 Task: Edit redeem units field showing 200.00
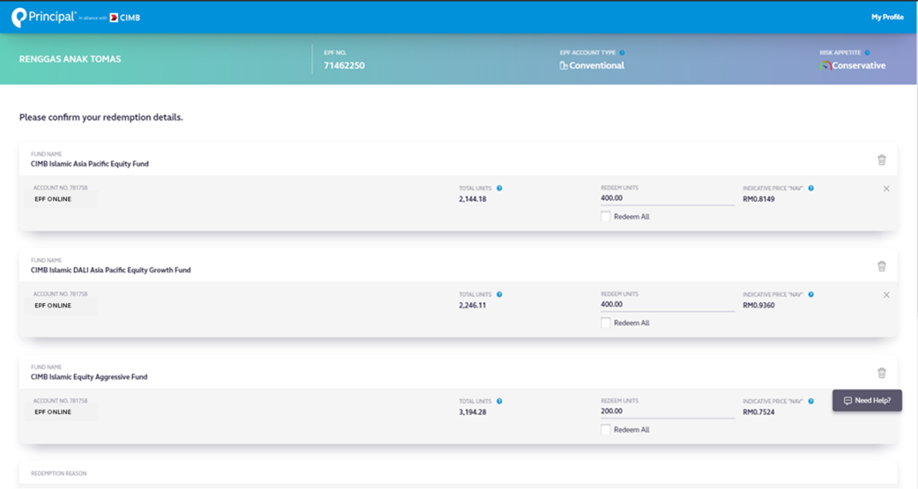click(x=667, y=411)
